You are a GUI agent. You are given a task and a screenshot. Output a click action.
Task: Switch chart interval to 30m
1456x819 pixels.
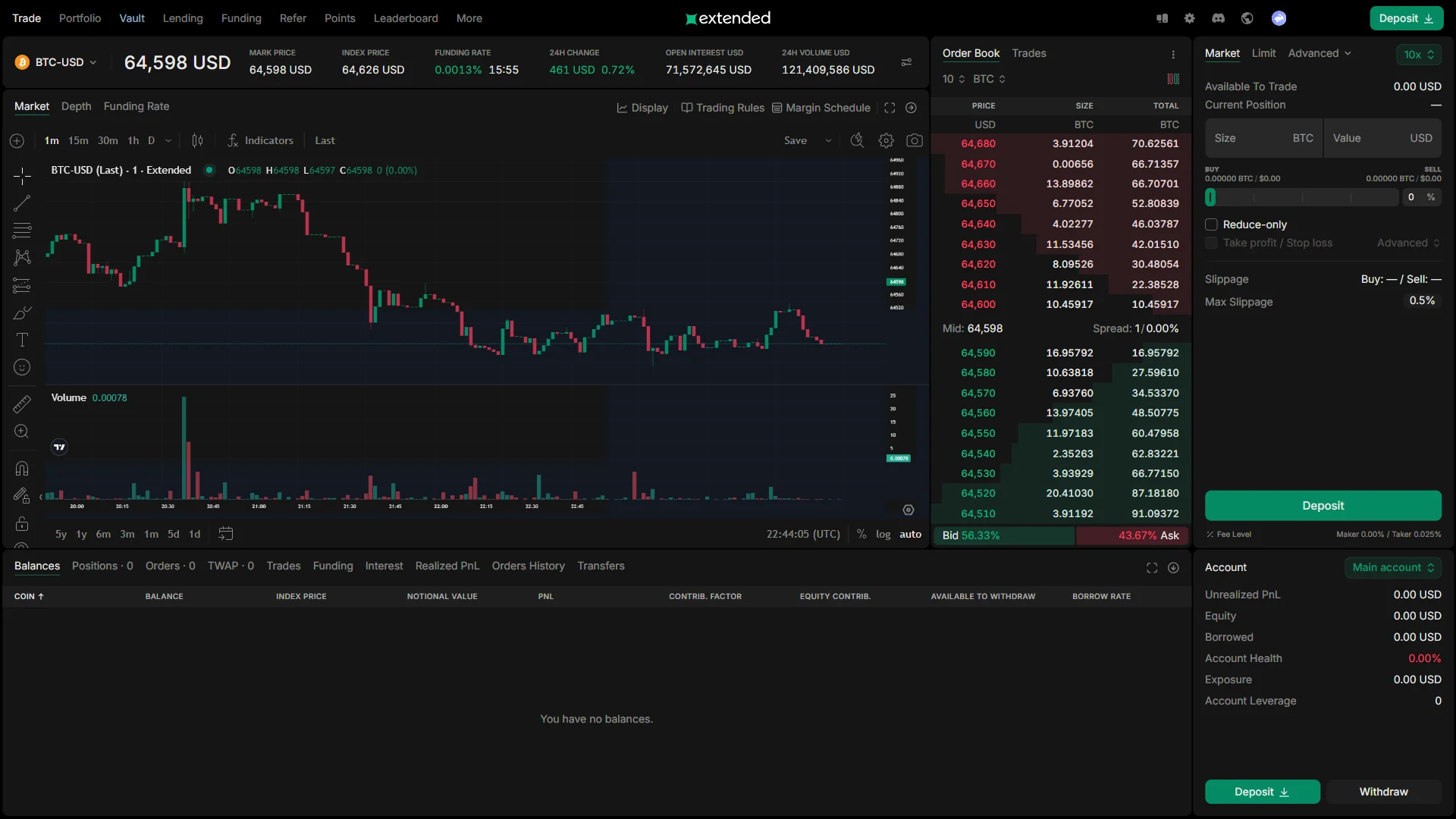108,140
